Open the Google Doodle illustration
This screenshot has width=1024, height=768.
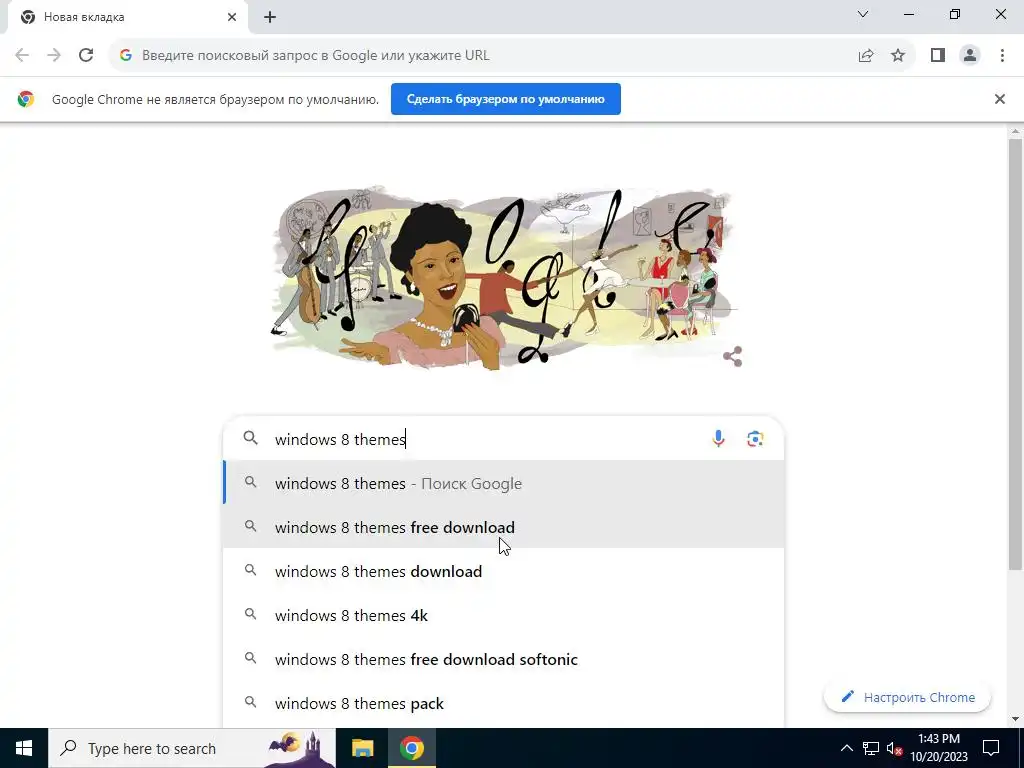coord(503,280)
